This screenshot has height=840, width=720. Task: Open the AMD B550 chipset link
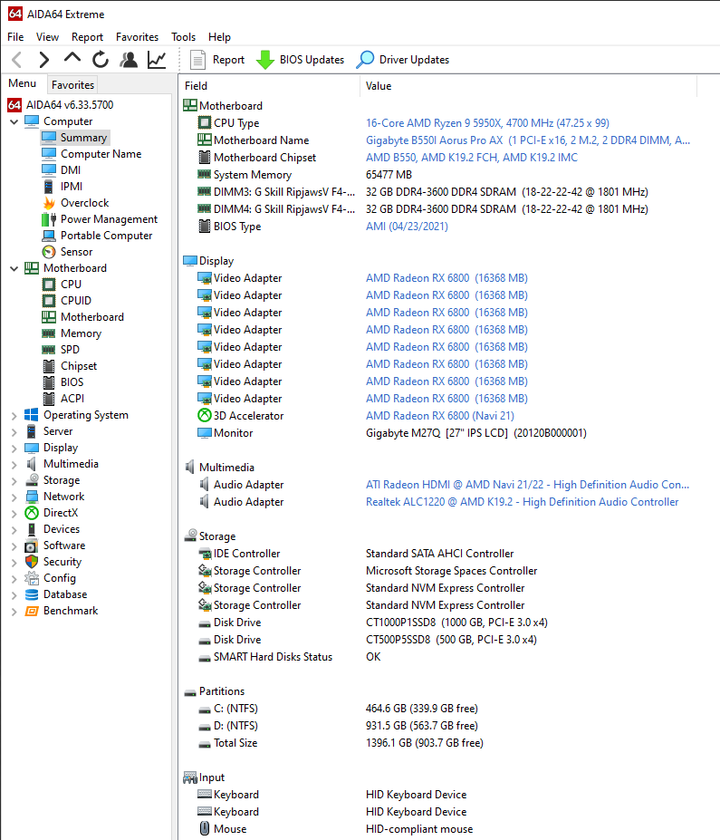pyautogui.click(x=471, y=158)
